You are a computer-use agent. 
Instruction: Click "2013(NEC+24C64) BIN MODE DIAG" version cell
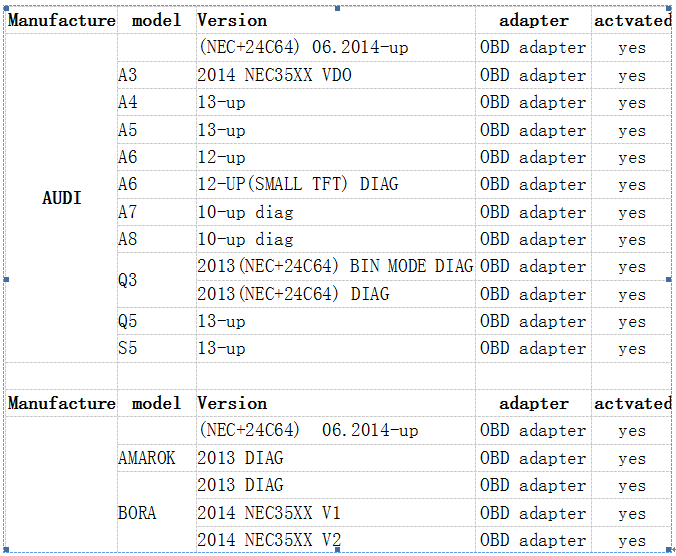pyautogui.click(x=335, y=267)
